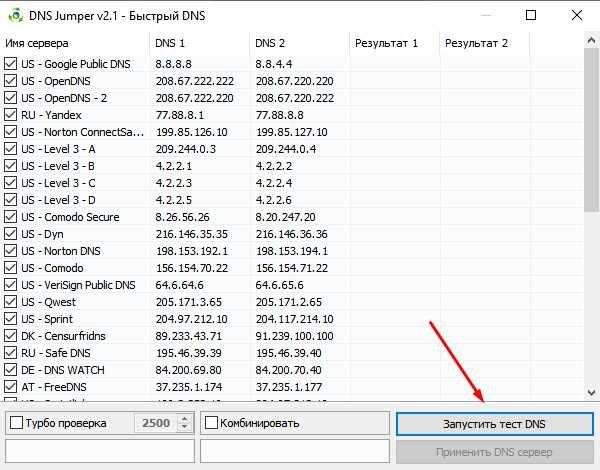Select the 208.67.222.222 cell

tap(195, 81)
